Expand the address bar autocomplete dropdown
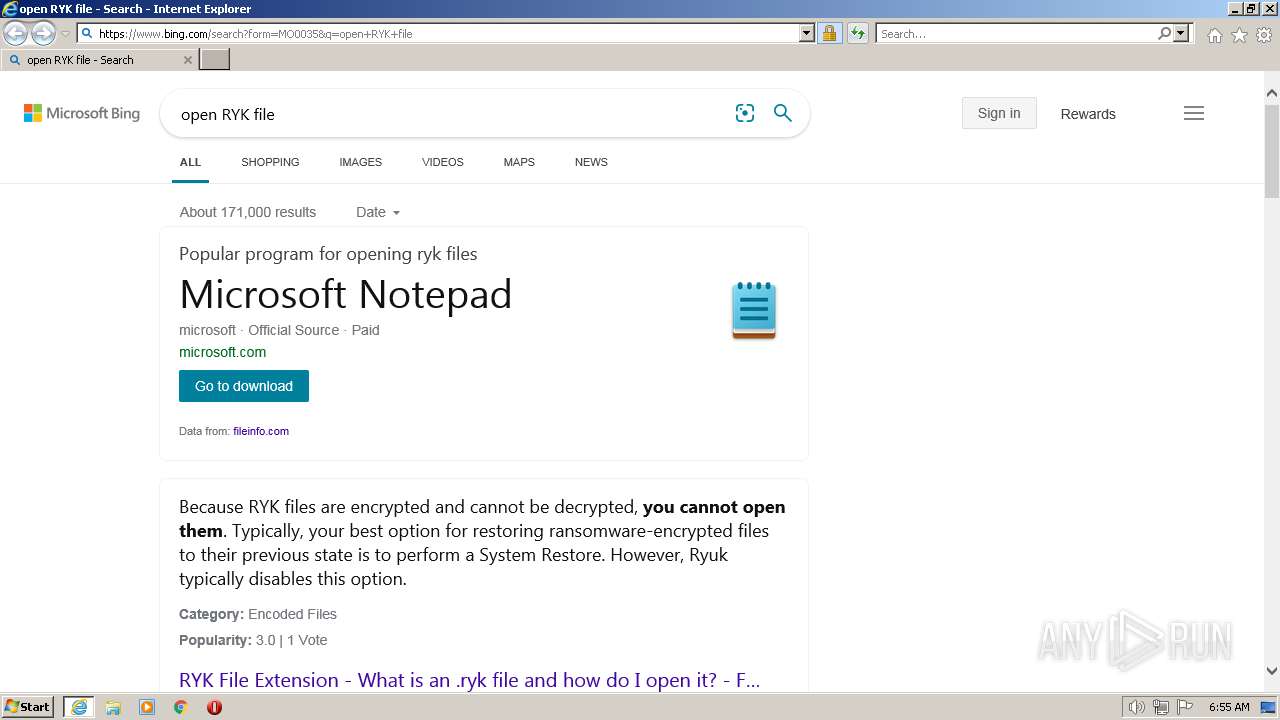Image resolution: width=1280 pixels, height=720 pixels. click(x=807, y=34)
